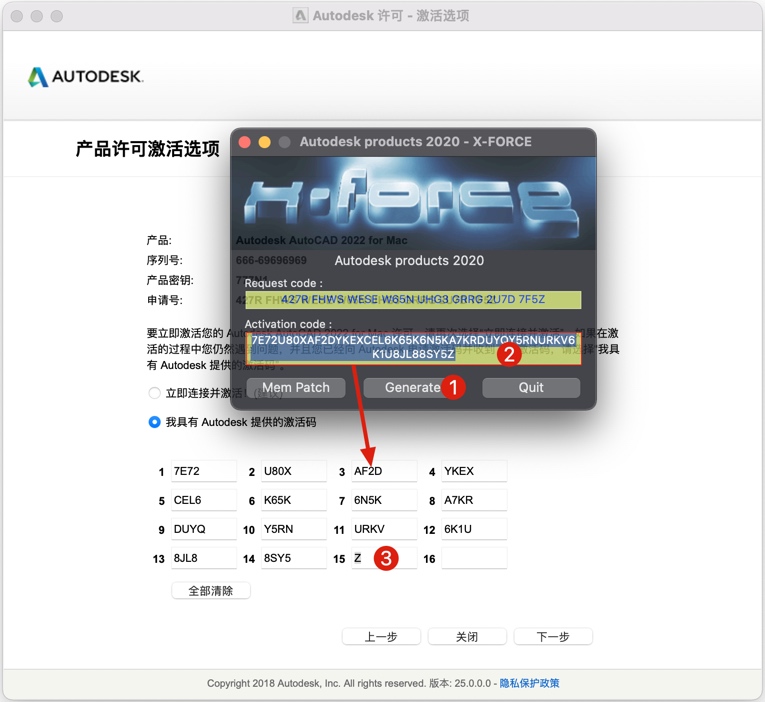Image resolution: width=765 pixels, height=702 pixels.
Task: Click the Autodesk logo icon
Action: (x=38, y=77)
